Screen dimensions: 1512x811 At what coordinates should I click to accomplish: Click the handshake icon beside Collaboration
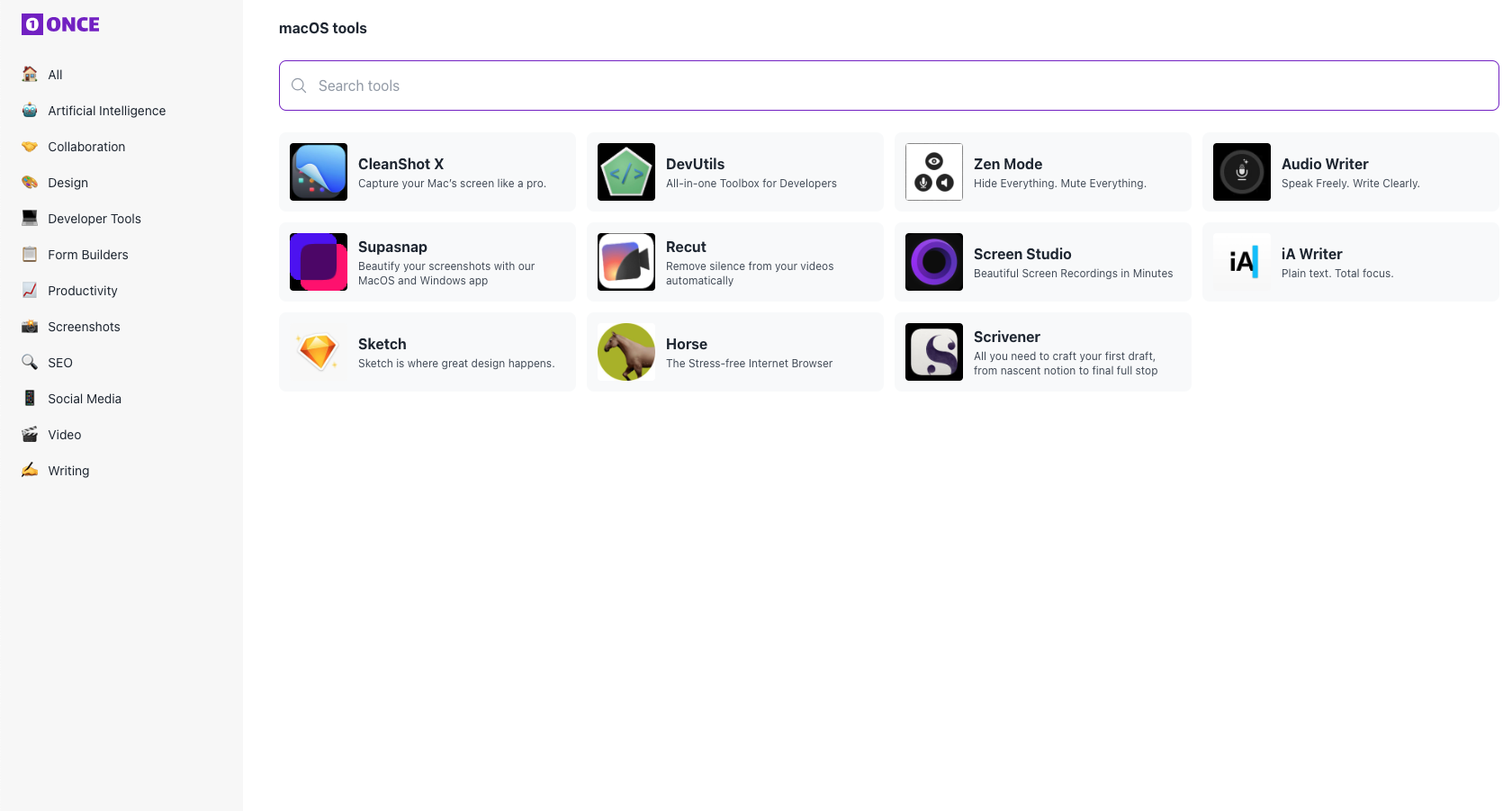click(30, 146)
